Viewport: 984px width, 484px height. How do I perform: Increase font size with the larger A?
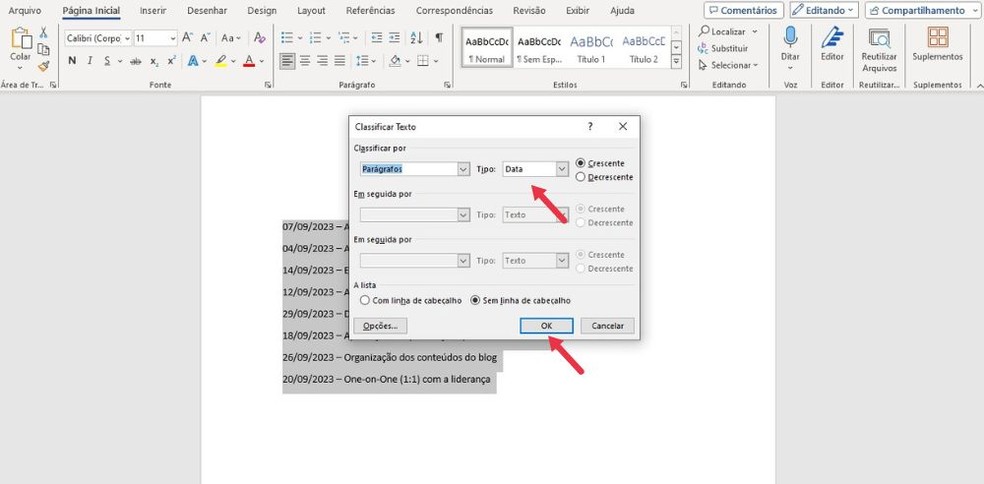[x=188, y=38]
